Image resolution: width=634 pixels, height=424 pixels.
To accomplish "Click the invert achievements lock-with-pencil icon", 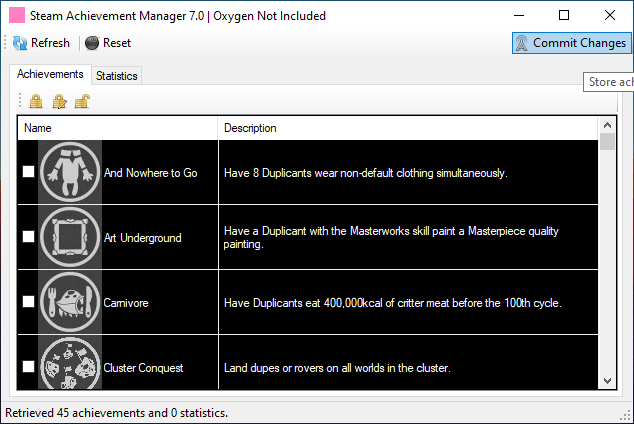I will (x=59, y=101).
